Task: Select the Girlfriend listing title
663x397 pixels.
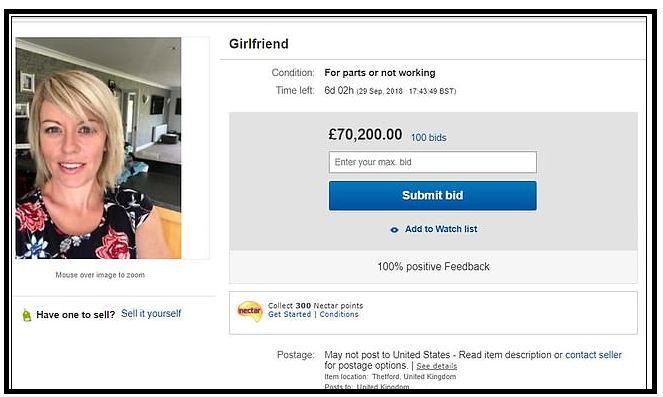Action: click(x=259, y=44)
